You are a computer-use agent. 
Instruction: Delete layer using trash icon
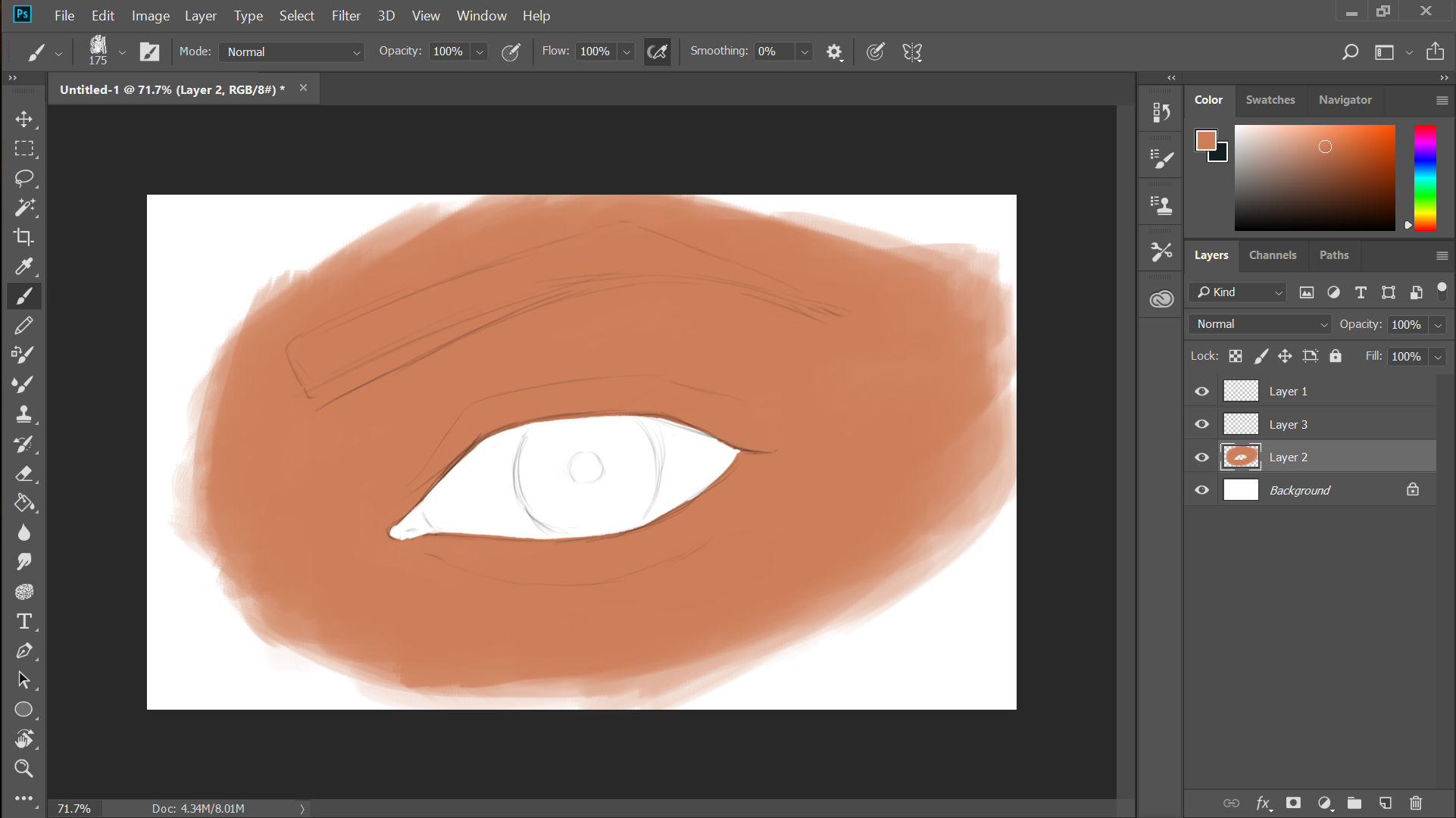[x=1416, y=803]
